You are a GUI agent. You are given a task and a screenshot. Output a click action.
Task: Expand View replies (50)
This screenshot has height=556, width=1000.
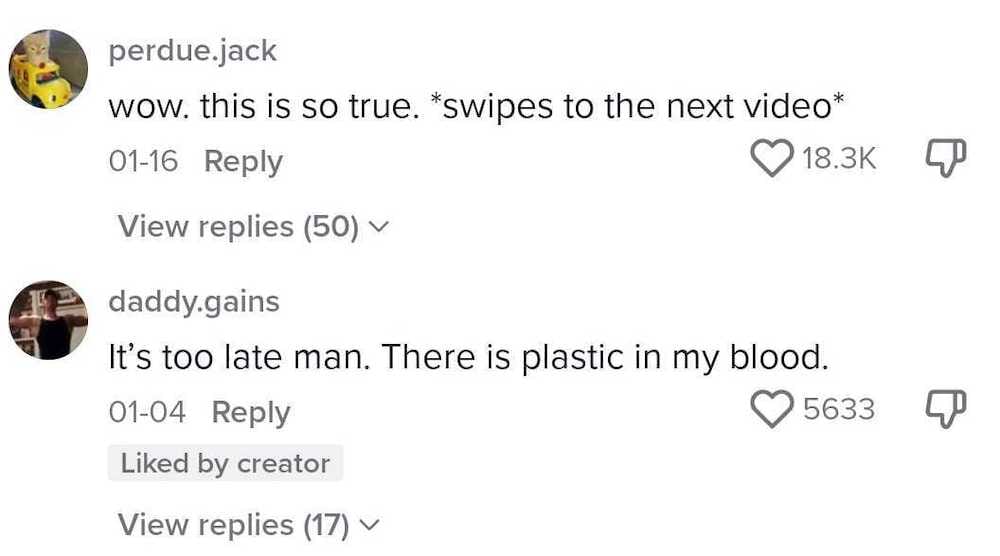tap(253, 227)
